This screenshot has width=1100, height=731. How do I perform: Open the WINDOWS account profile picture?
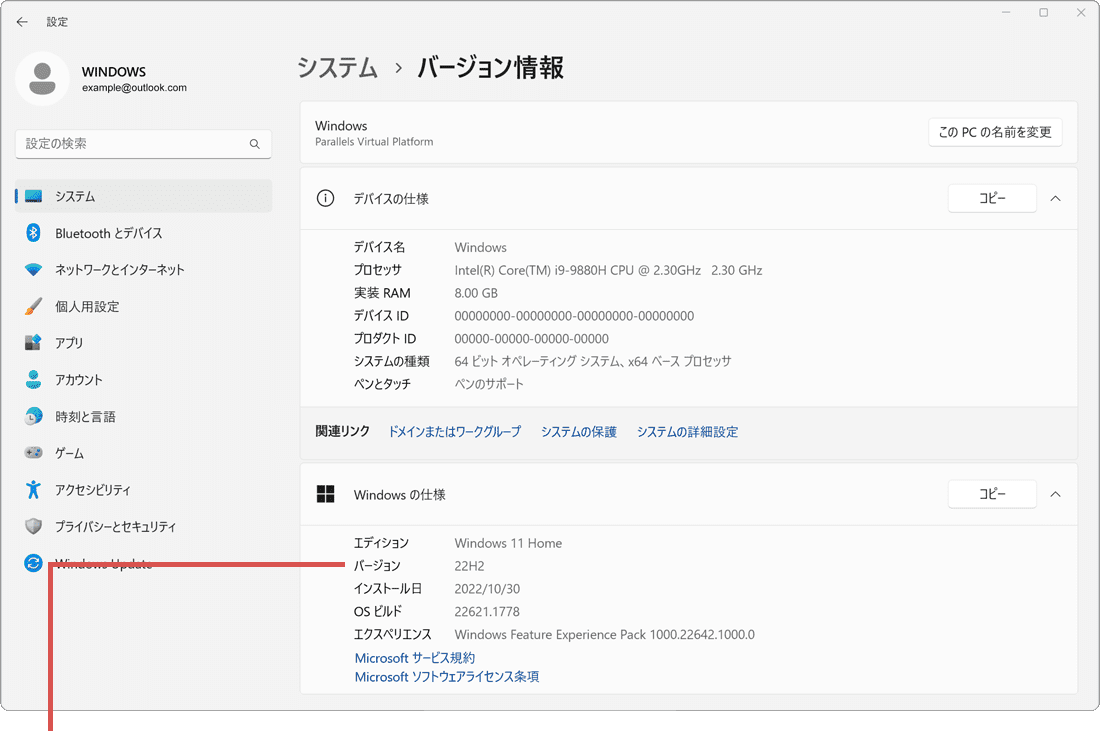click(42, 78)
